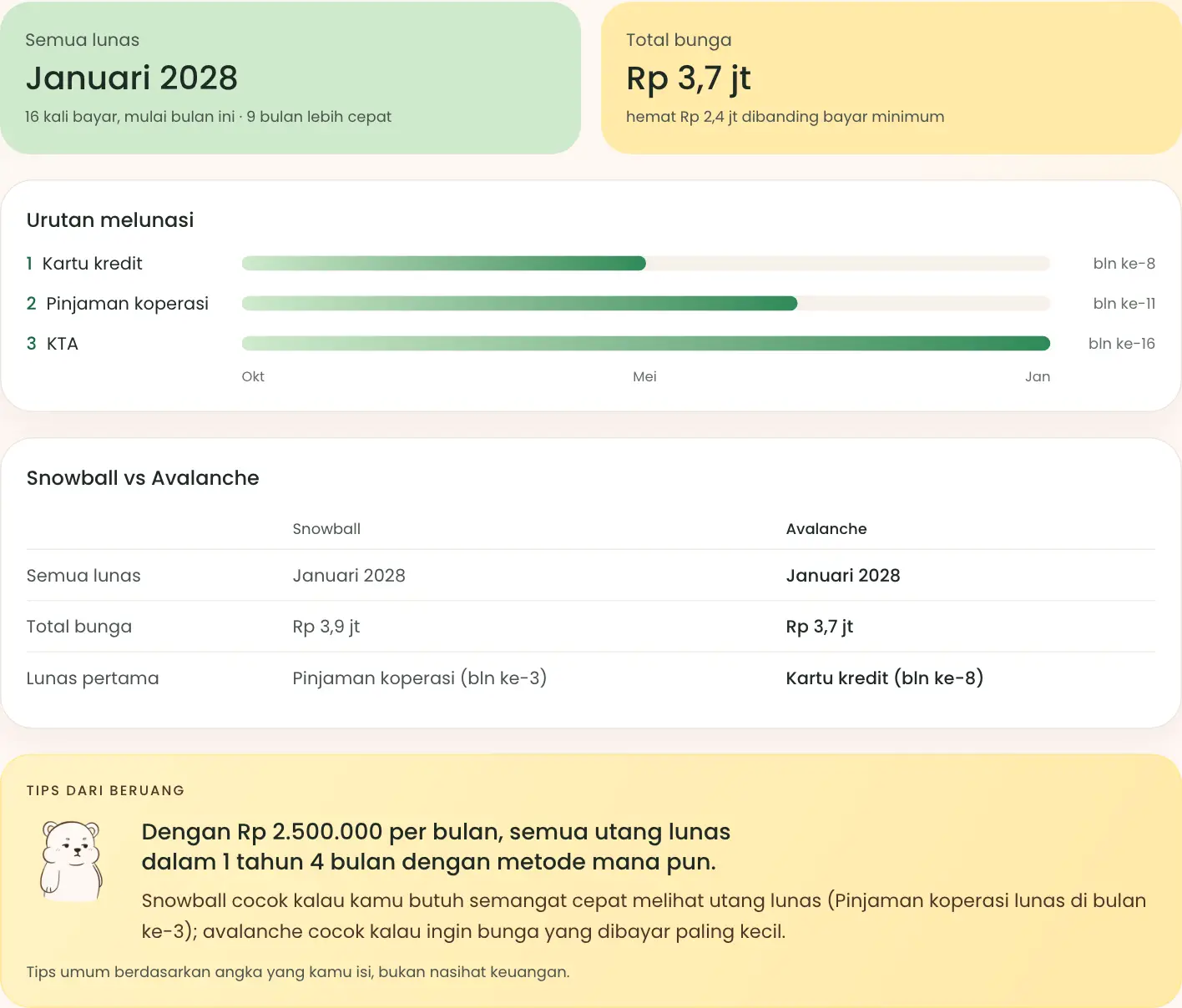Click the Beruang polar bear mascot icon
Screen dimensions: 1182x1008
click(x=72, y=860)
